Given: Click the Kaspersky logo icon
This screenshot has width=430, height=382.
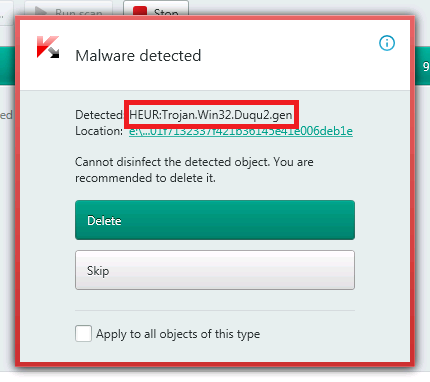Looking at the screenshot, I should tap(48, 47).
